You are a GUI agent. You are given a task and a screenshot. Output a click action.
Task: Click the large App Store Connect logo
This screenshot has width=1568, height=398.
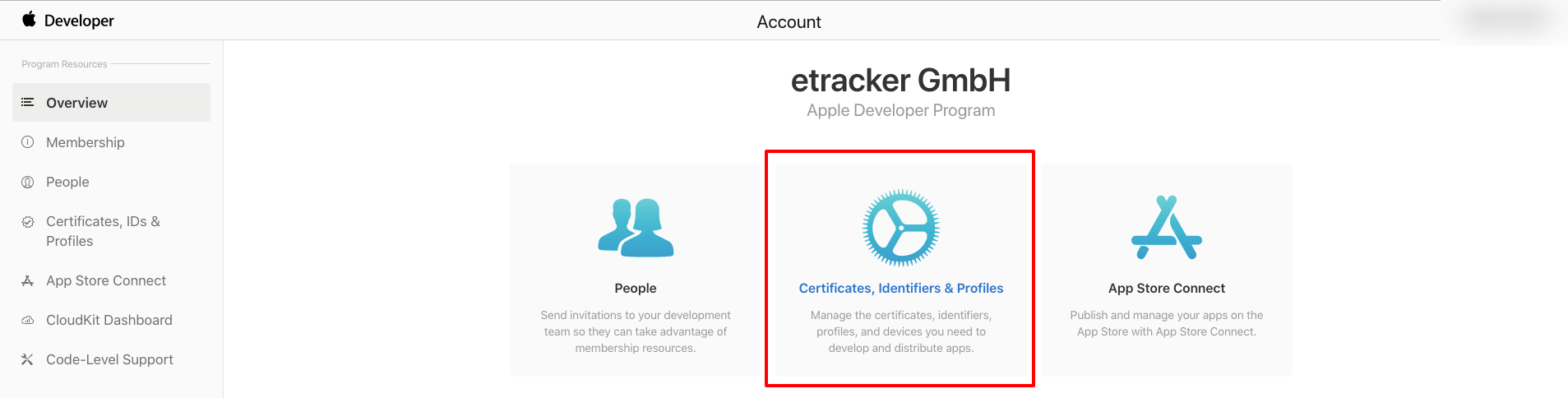point(1167,228)
